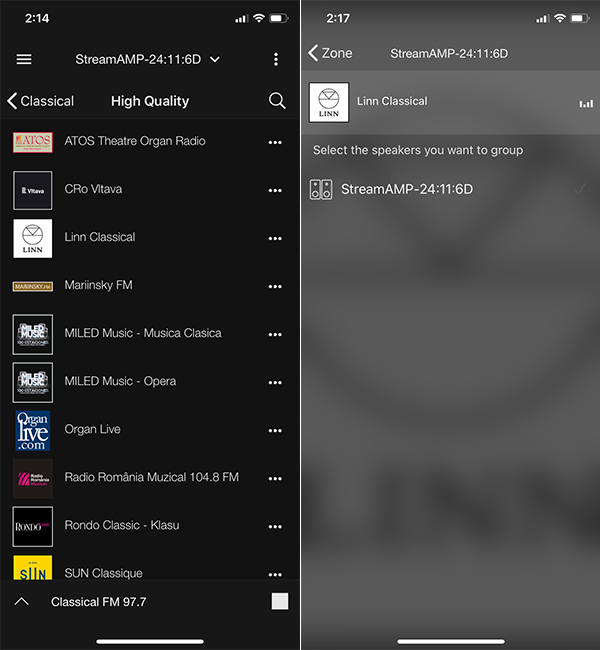Open the hamburger menu
Image resolution: width=600 pixels, height=650 pixels.
24,59
